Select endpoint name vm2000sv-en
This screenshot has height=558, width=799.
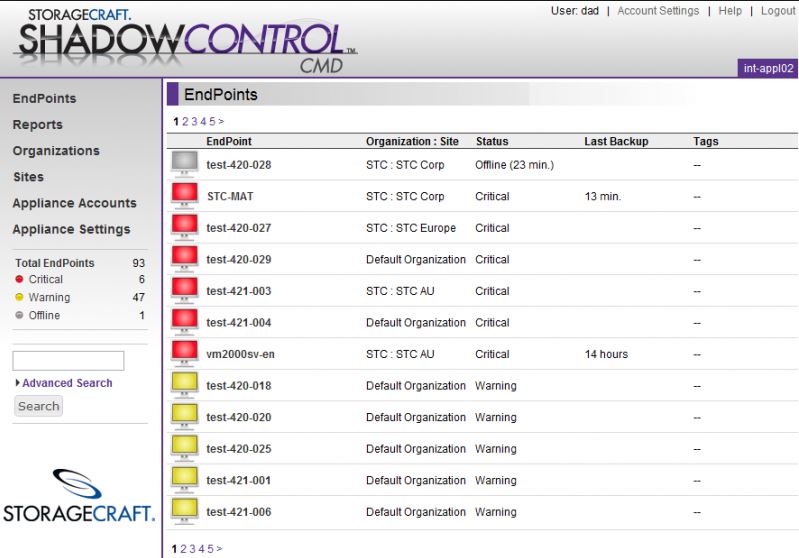[240, 354]
